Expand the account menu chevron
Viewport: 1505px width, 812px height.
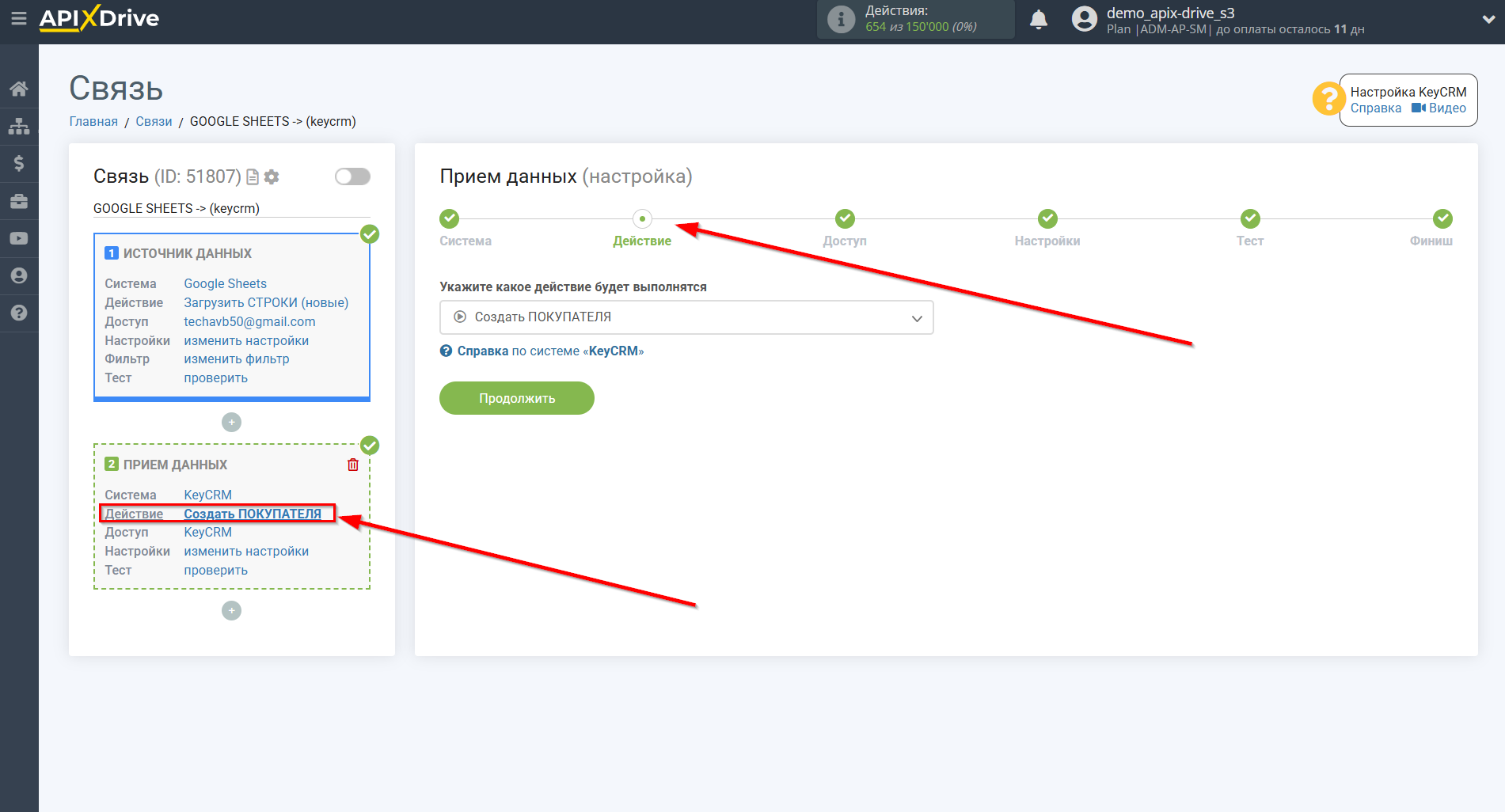[1488, 20]
